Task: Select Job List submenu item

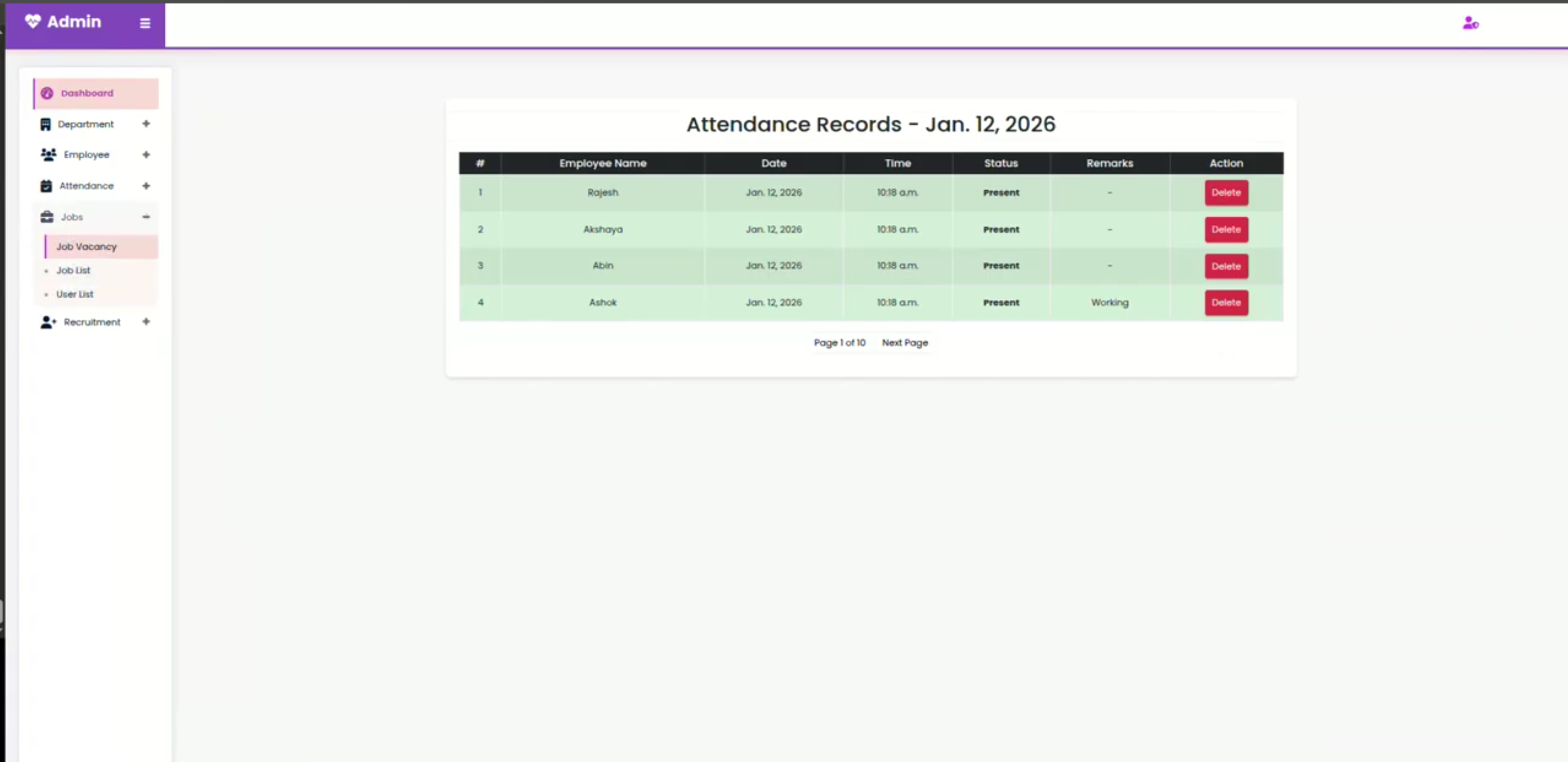Action: pos(73,270)
